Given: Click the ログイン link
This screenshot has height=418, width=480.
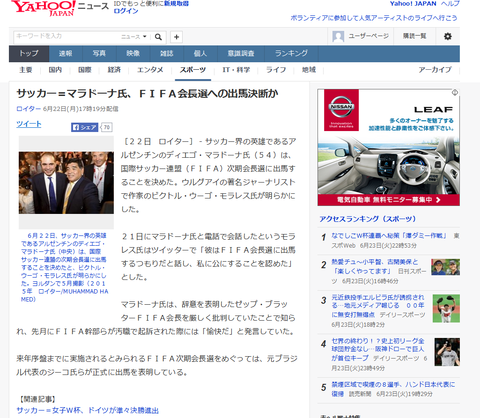Looking at the screenshot, I should [x=126, y=11].
